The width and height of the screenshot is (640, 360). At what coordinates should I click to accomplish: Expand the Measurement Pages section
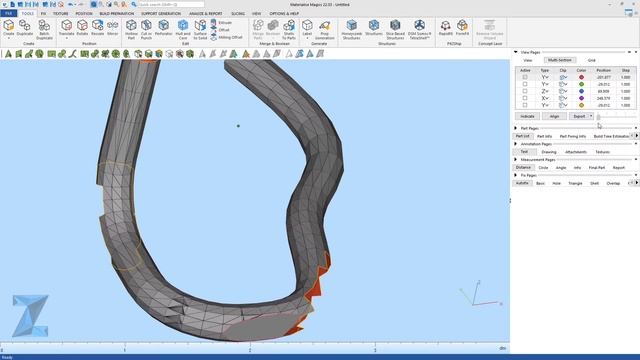tap(516, 160)
